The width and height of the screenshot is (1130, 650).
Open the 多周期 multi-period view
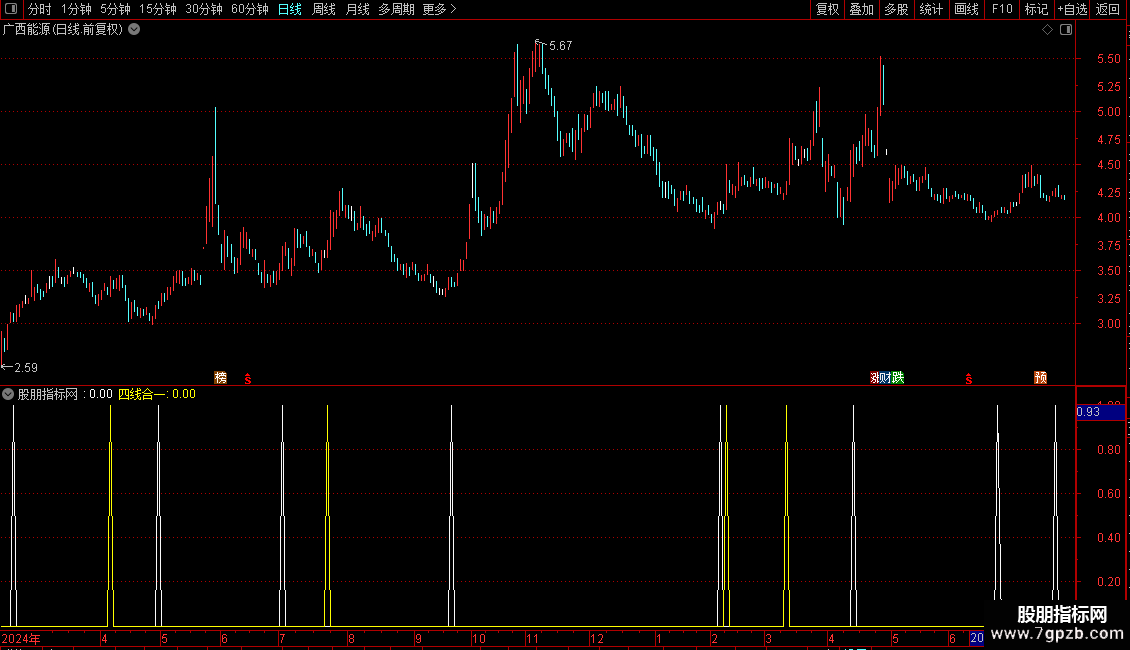(396, 9)
